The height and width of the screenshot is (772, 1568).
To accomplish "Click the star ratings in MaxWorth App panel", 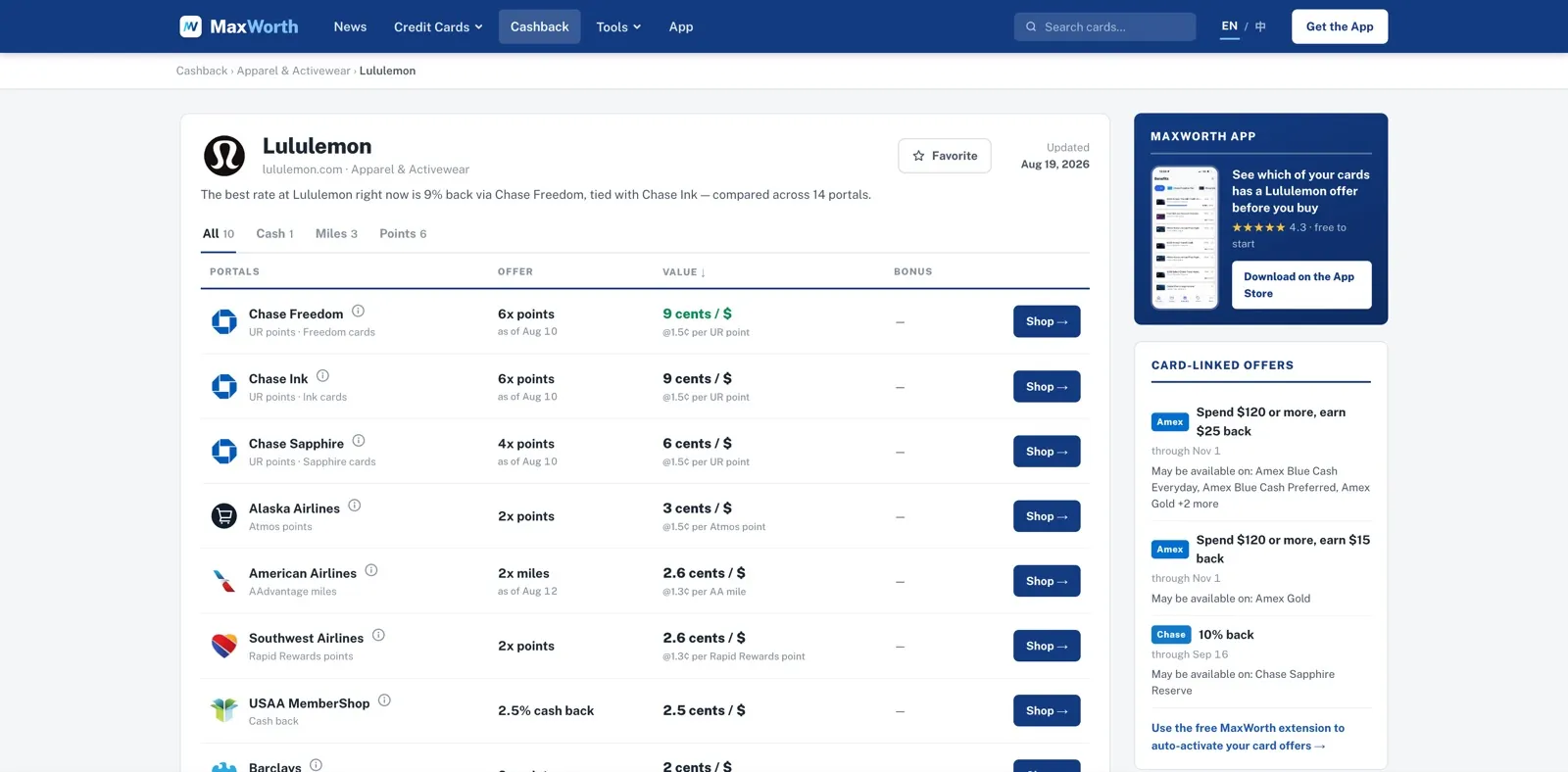I will coord(1258,227).
